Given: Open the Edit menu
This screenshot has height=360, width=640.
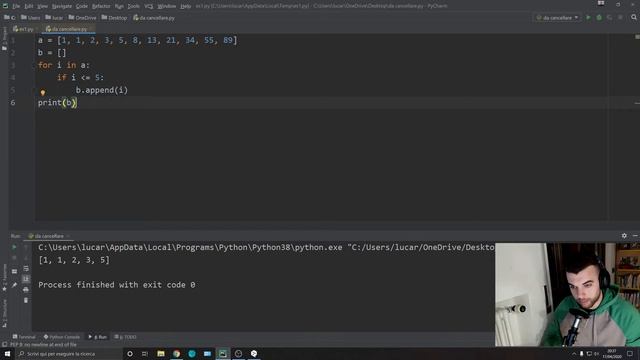Looking at the screenshot, I should point(29,6).
